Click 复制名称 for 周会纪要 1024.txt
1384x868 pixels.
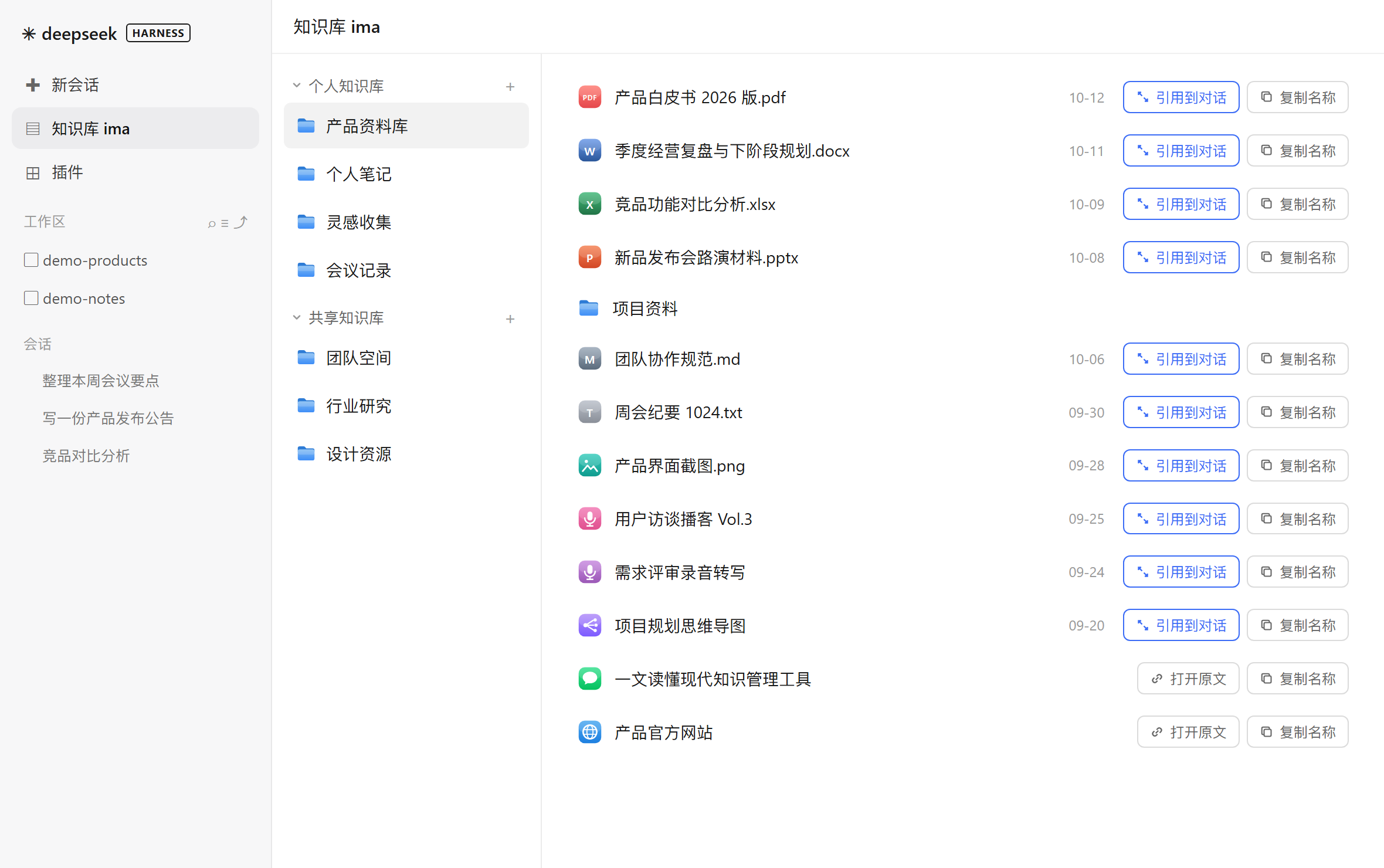click(1297, 412)
